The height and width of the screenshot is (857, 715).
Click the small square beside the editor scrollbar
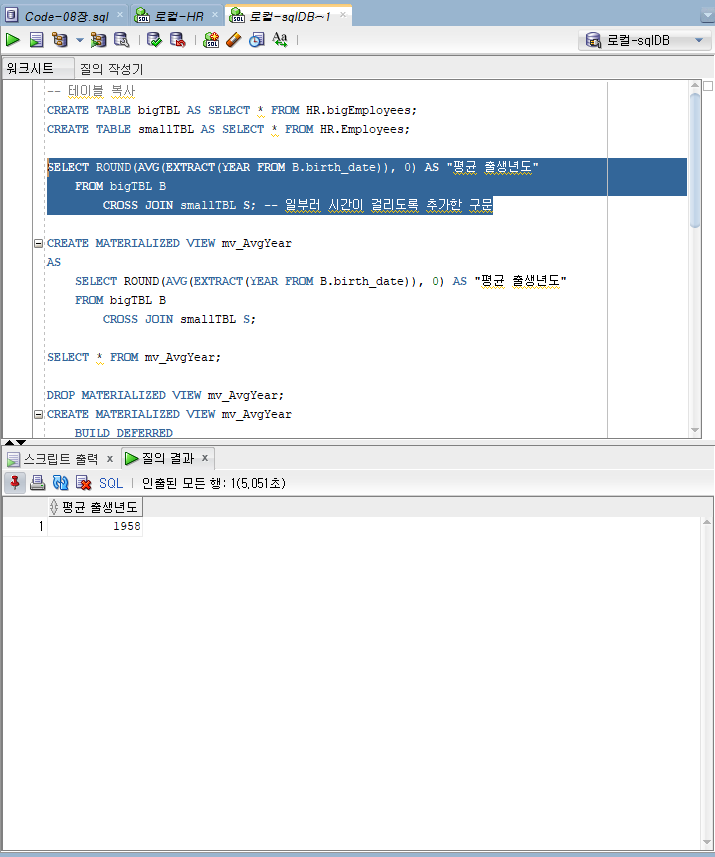(x=708, y=86)
